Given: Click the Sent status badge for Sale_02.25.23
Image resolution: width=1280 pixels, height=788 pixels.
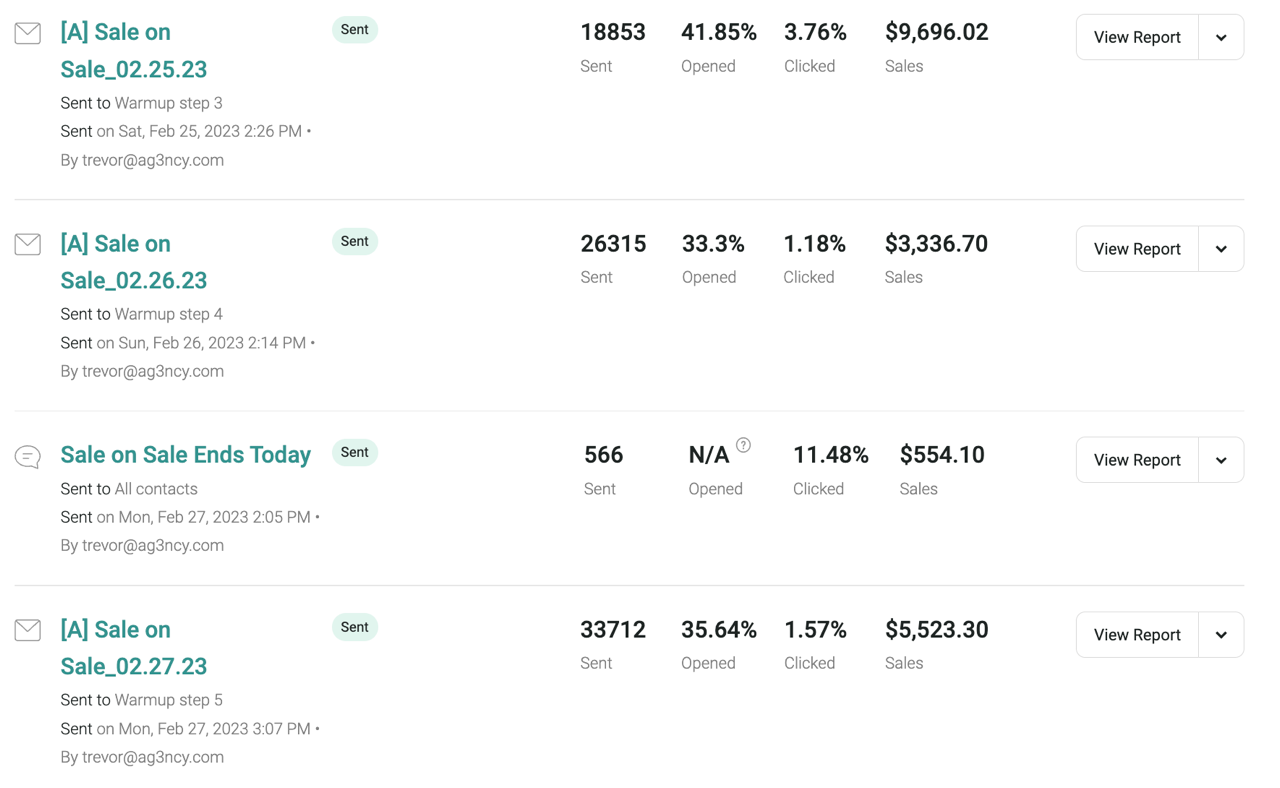Looking at the screenshot, I should click(354, 30).
